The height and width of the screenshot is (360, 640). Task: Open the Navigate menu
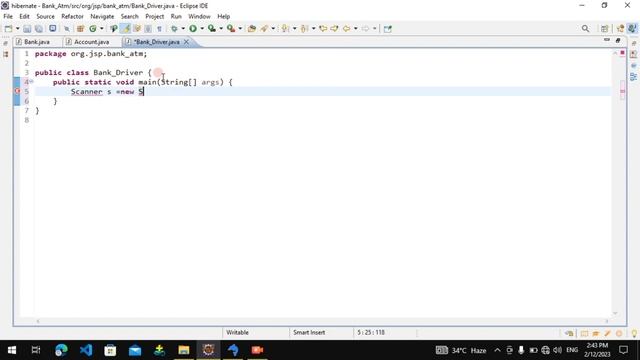(x=102, y=16)
